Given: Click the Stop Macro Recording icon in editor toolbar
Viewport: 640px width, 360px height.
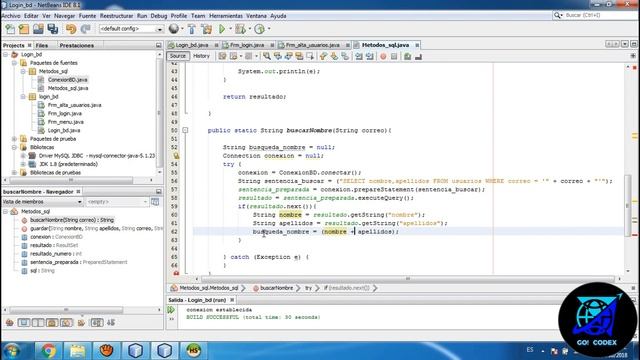Looking at the screenshot, I should point(394,56).
